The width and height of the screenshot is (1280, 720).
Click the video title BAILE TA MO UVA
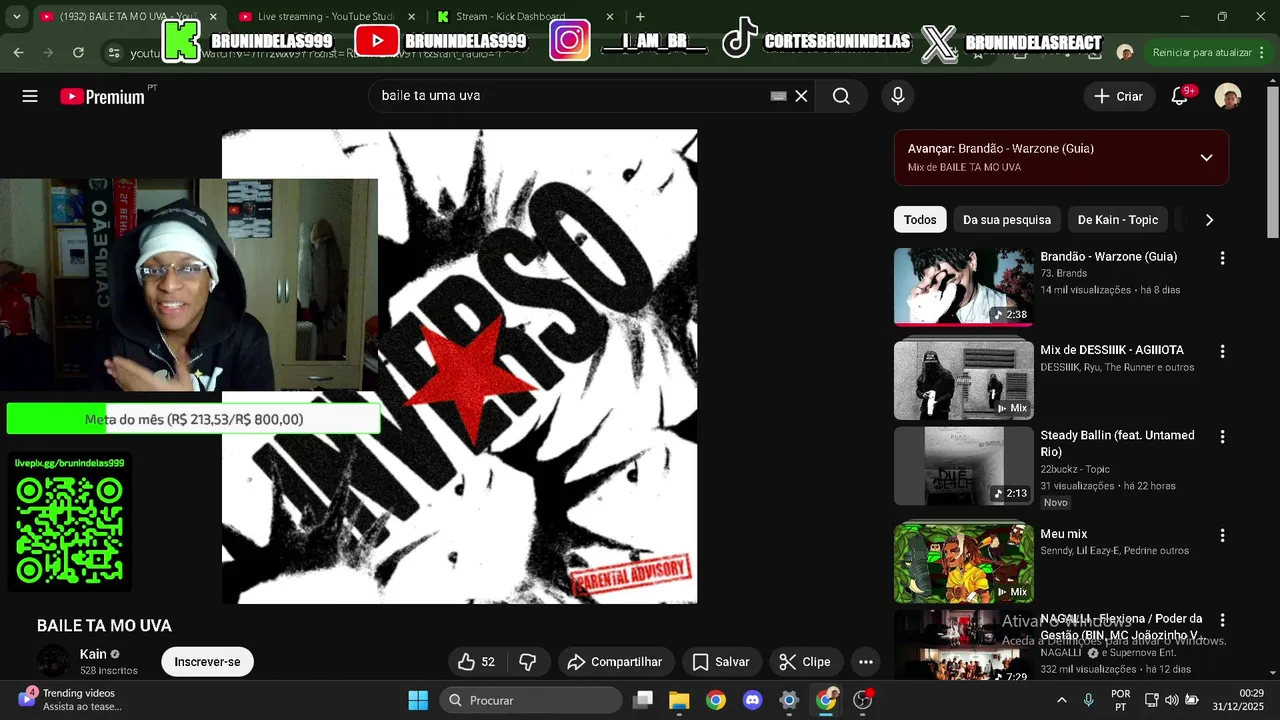104,626
